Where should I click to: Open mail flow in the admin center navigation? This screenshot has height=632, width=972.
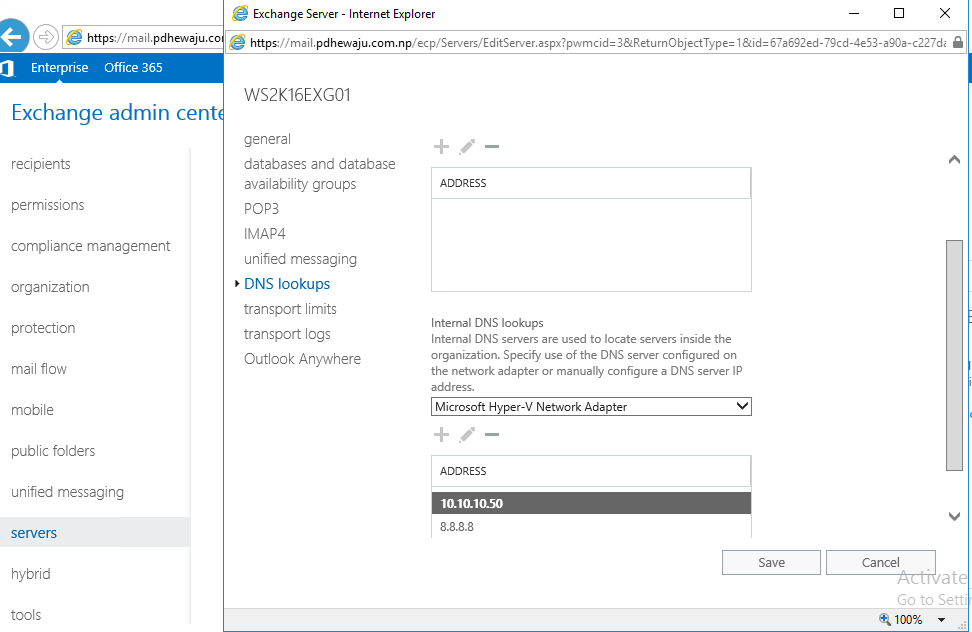[39, 369]
